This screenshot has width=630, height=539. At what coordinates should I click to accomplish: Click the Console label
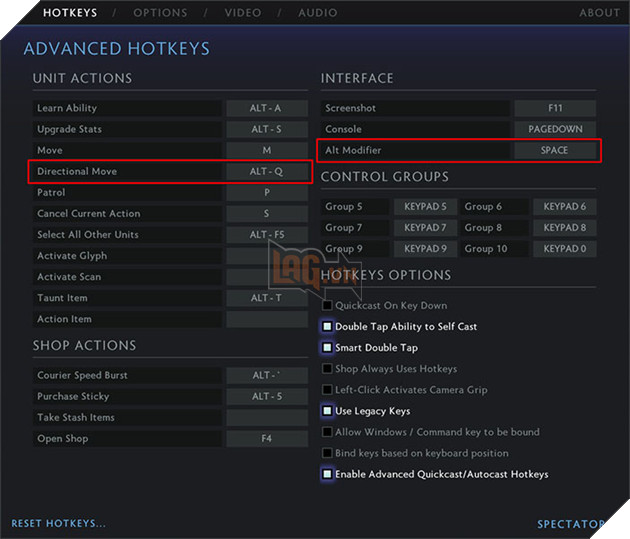(344, 129)
